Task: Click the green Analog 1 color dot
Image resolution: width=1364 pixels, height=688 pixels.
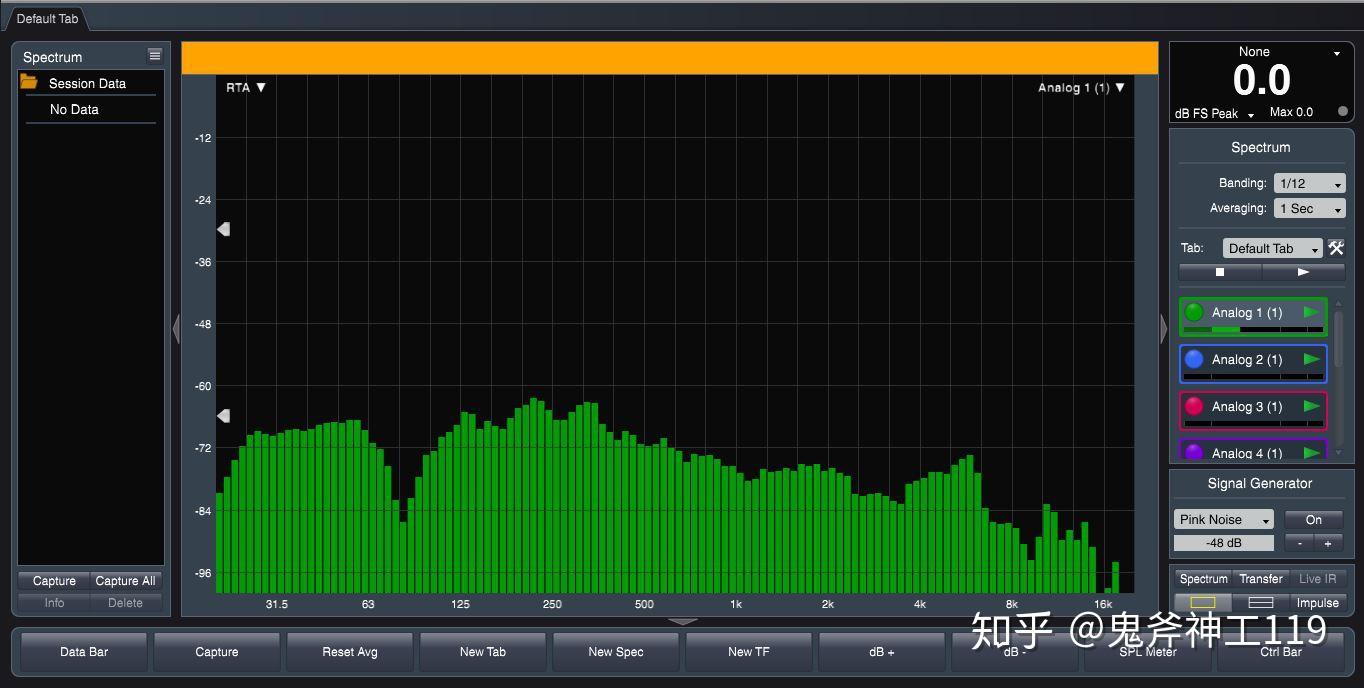Action: 1194,312
